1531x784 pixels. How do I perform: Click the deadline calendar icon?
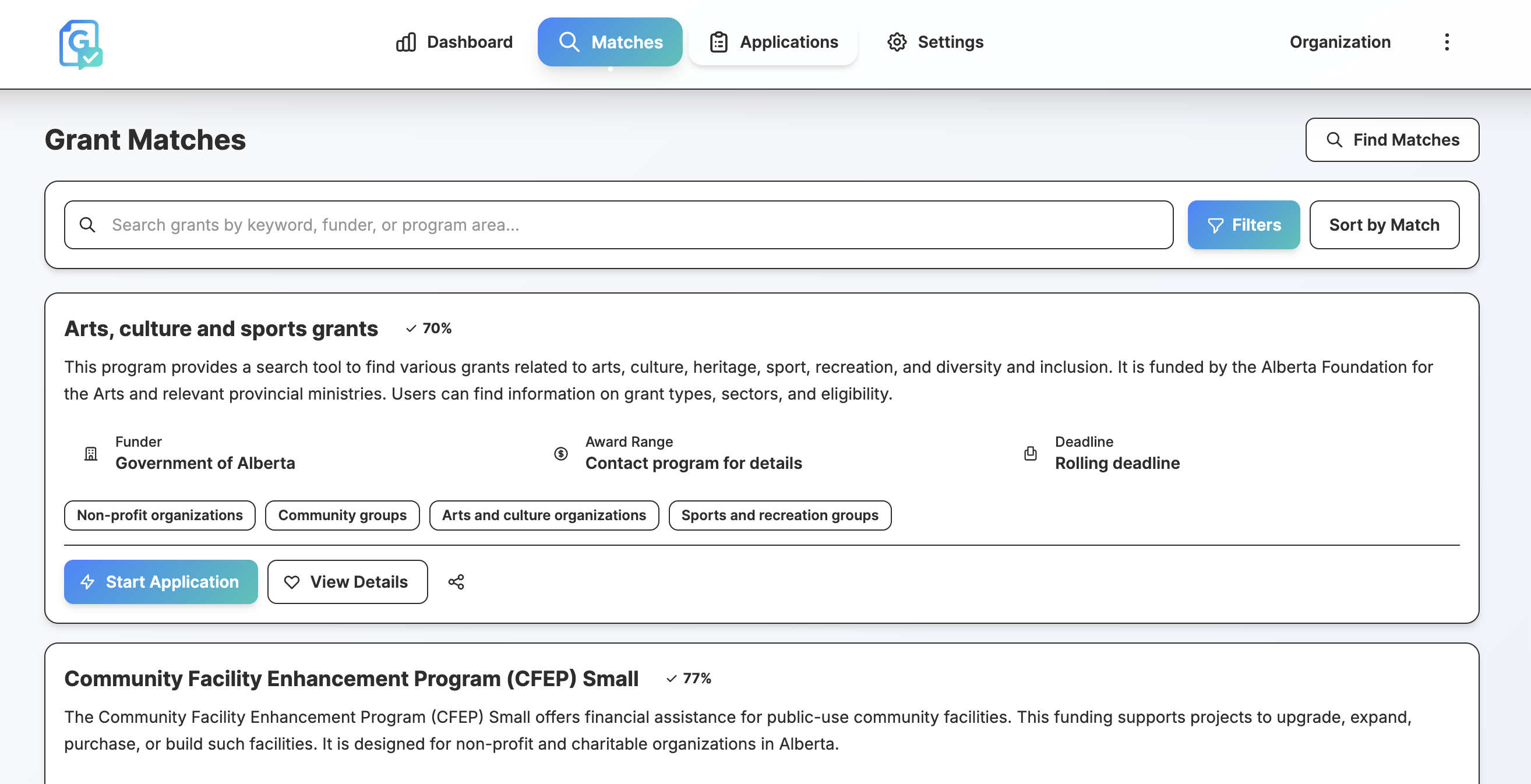[1030, 454]
